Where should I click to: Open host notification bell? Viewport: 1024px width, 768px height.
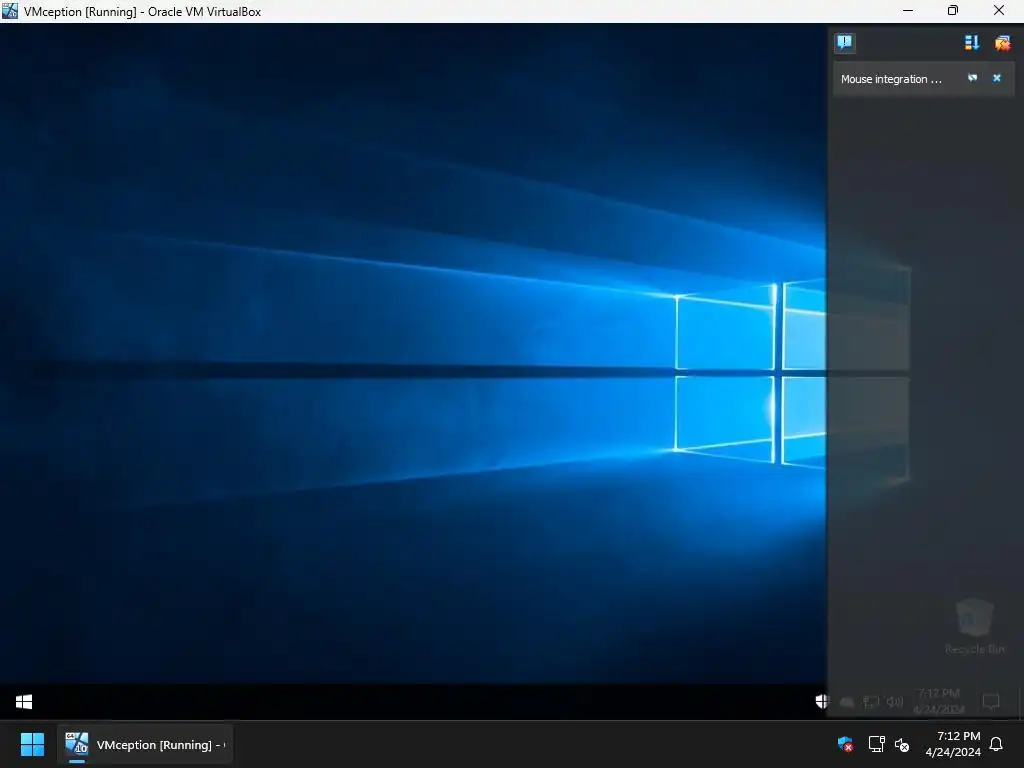click(x=997, y=744)
